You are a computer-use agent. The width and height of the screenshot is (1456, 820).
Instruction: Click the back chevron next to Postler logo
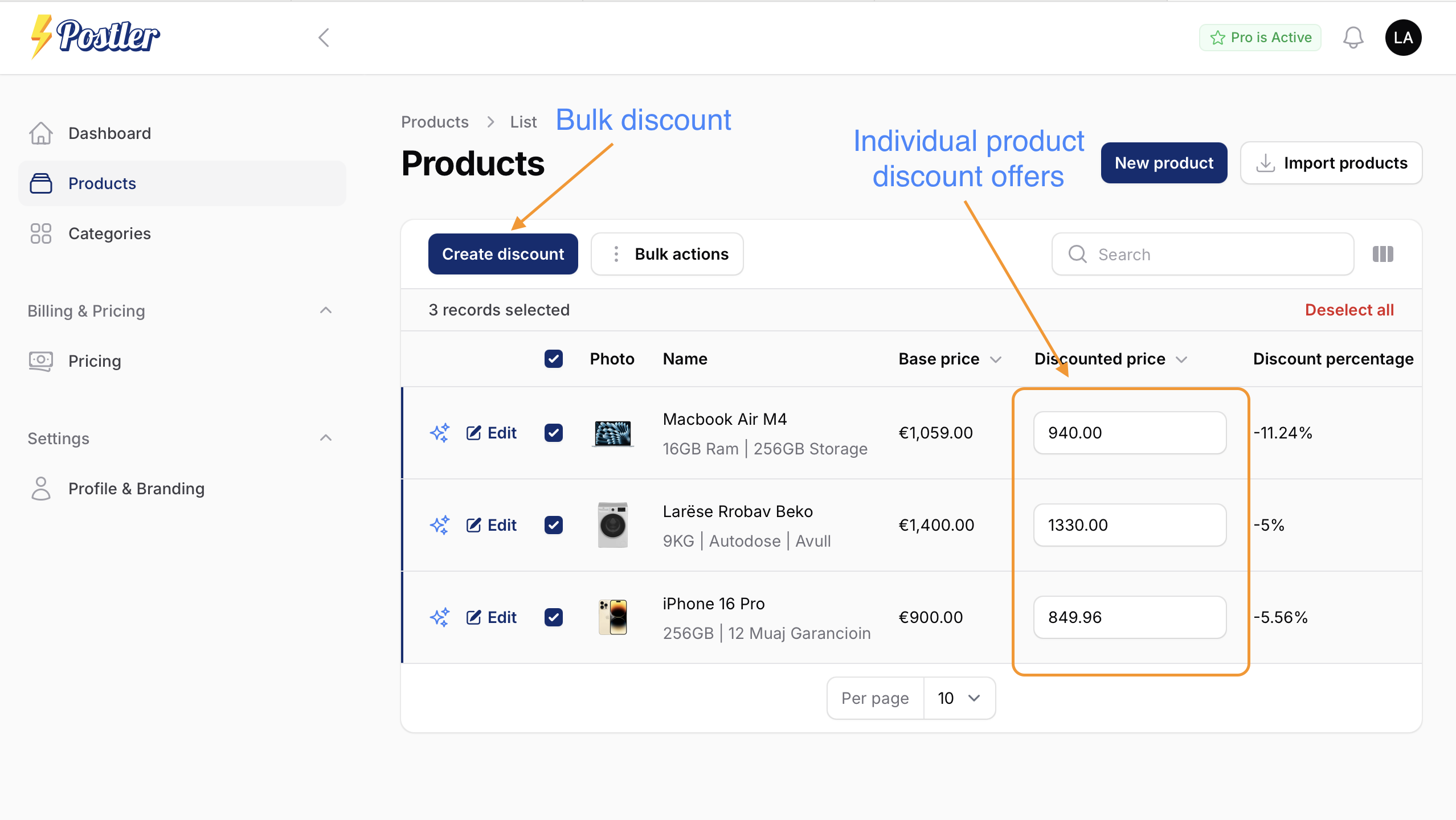324,38
